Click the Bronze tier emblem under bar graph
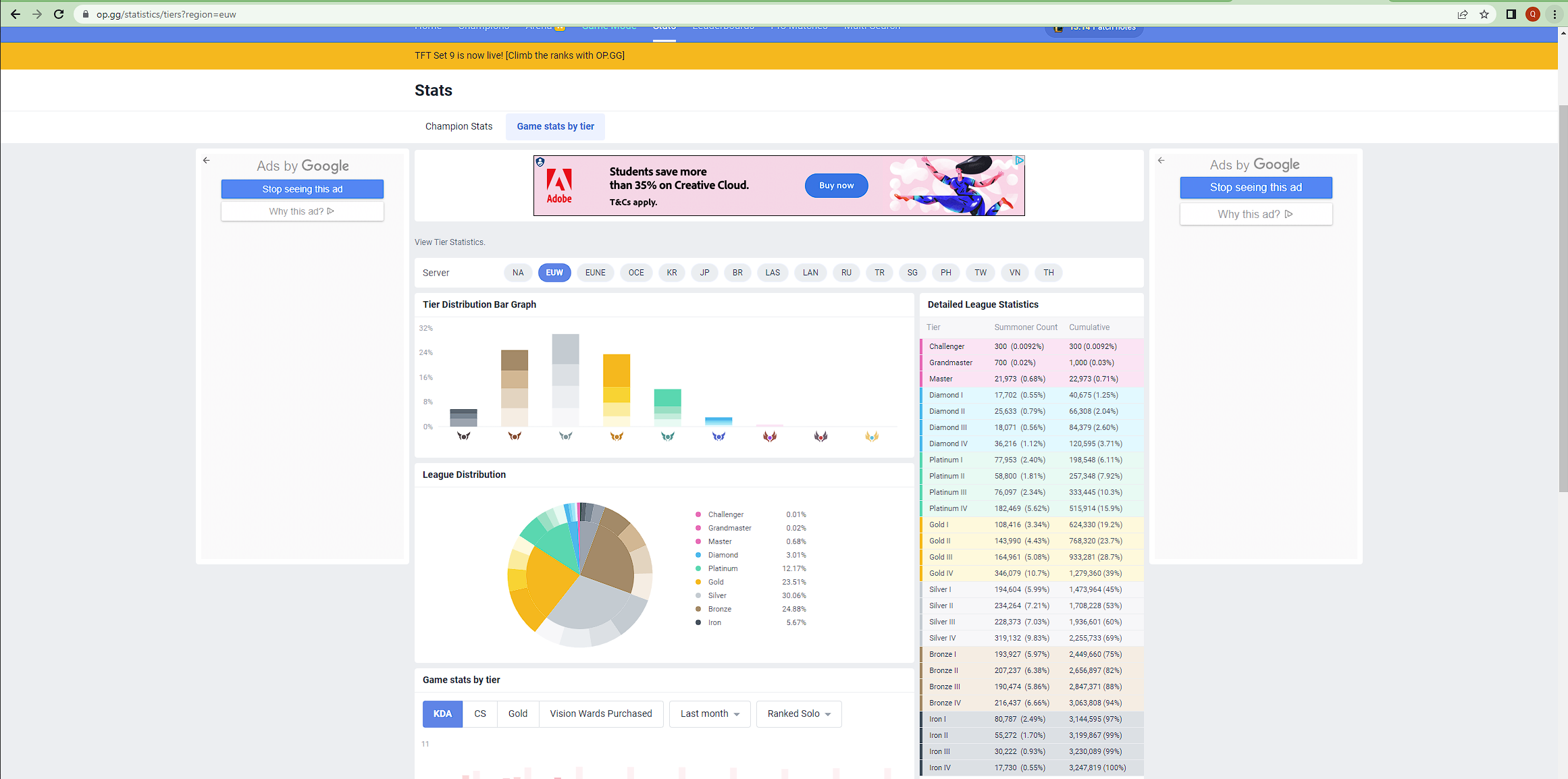1568x779 pixels. pyautogui.click(x=515, y=436)
